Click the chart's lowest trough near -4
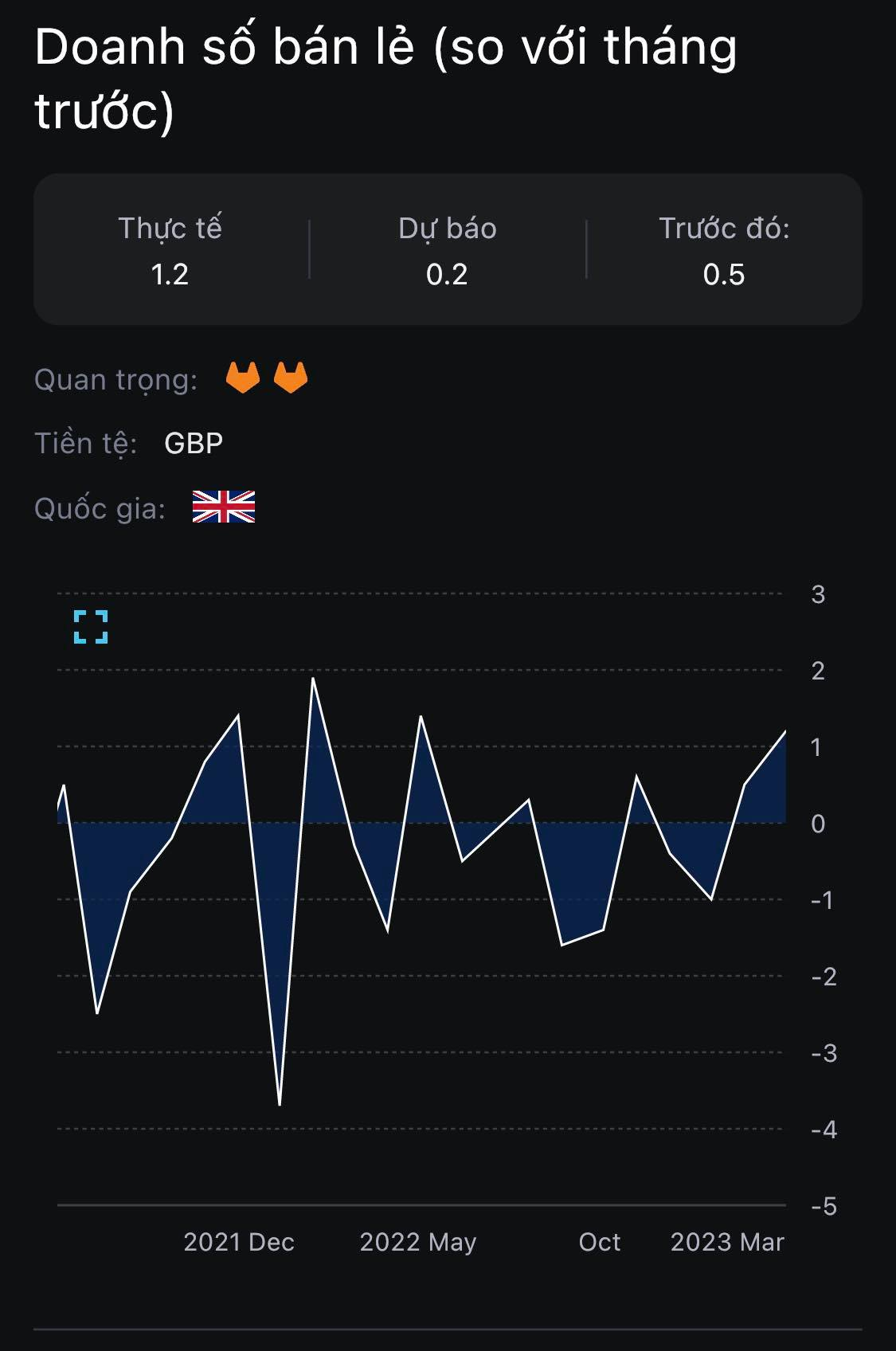Image resolution: width=896 pixels, height=1351 pixels. click(280, 1104)
